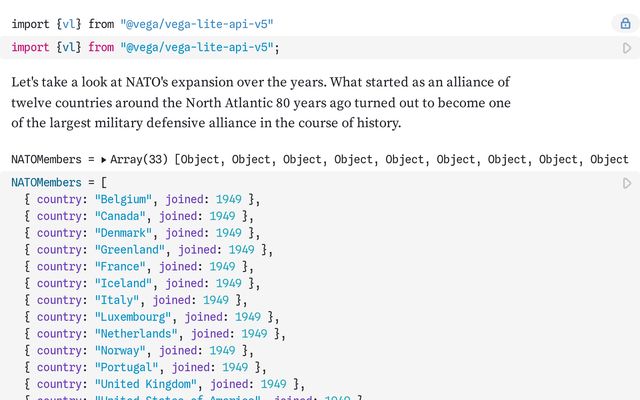Run the NATOMembers array code cell

click(x=627, y=183)
